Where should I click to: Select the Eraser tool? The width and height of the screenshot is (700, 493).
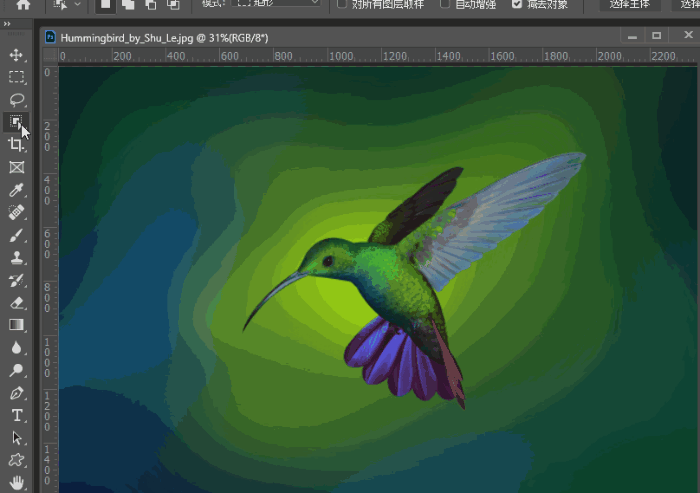tap(16, 302)
